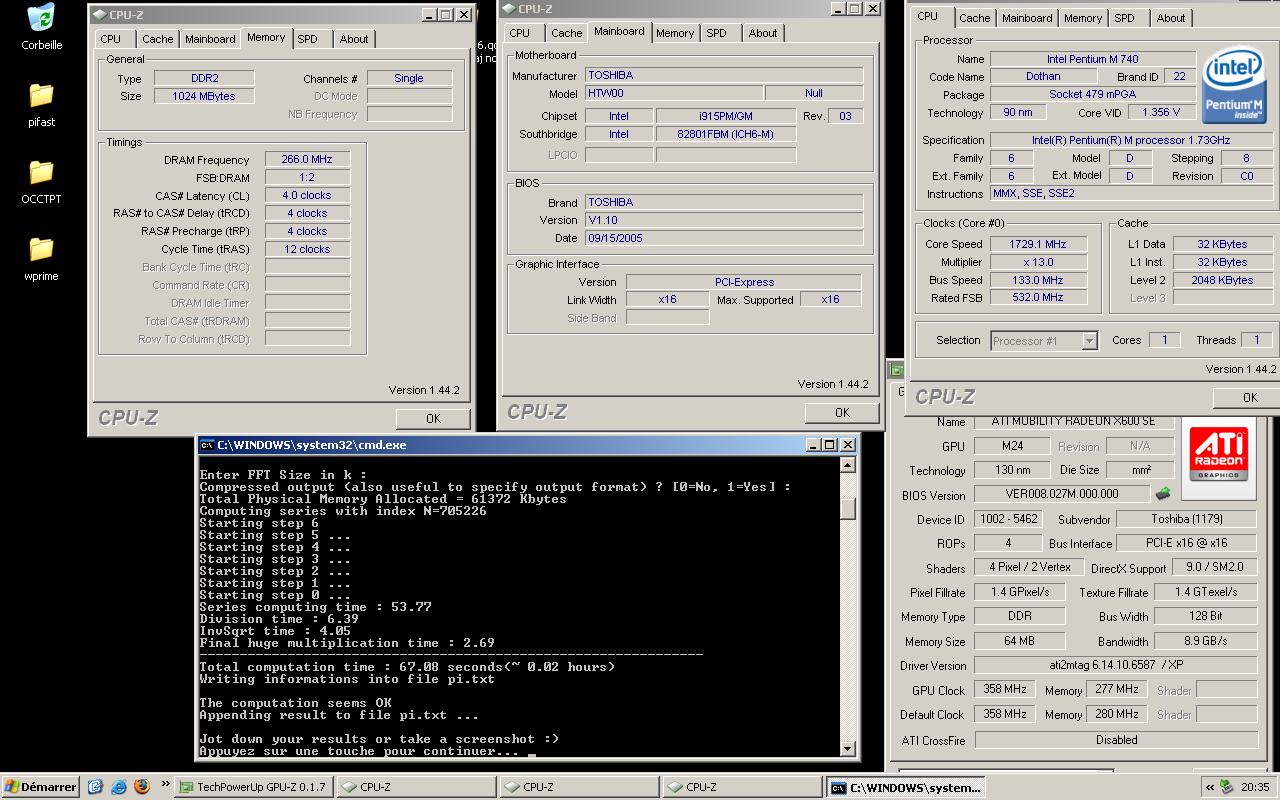Click the Chipset i915PM/GM field
Image resolution: width=1280 pixels, height=800 pixels.
pyautogui.click(x=725, y=116)
